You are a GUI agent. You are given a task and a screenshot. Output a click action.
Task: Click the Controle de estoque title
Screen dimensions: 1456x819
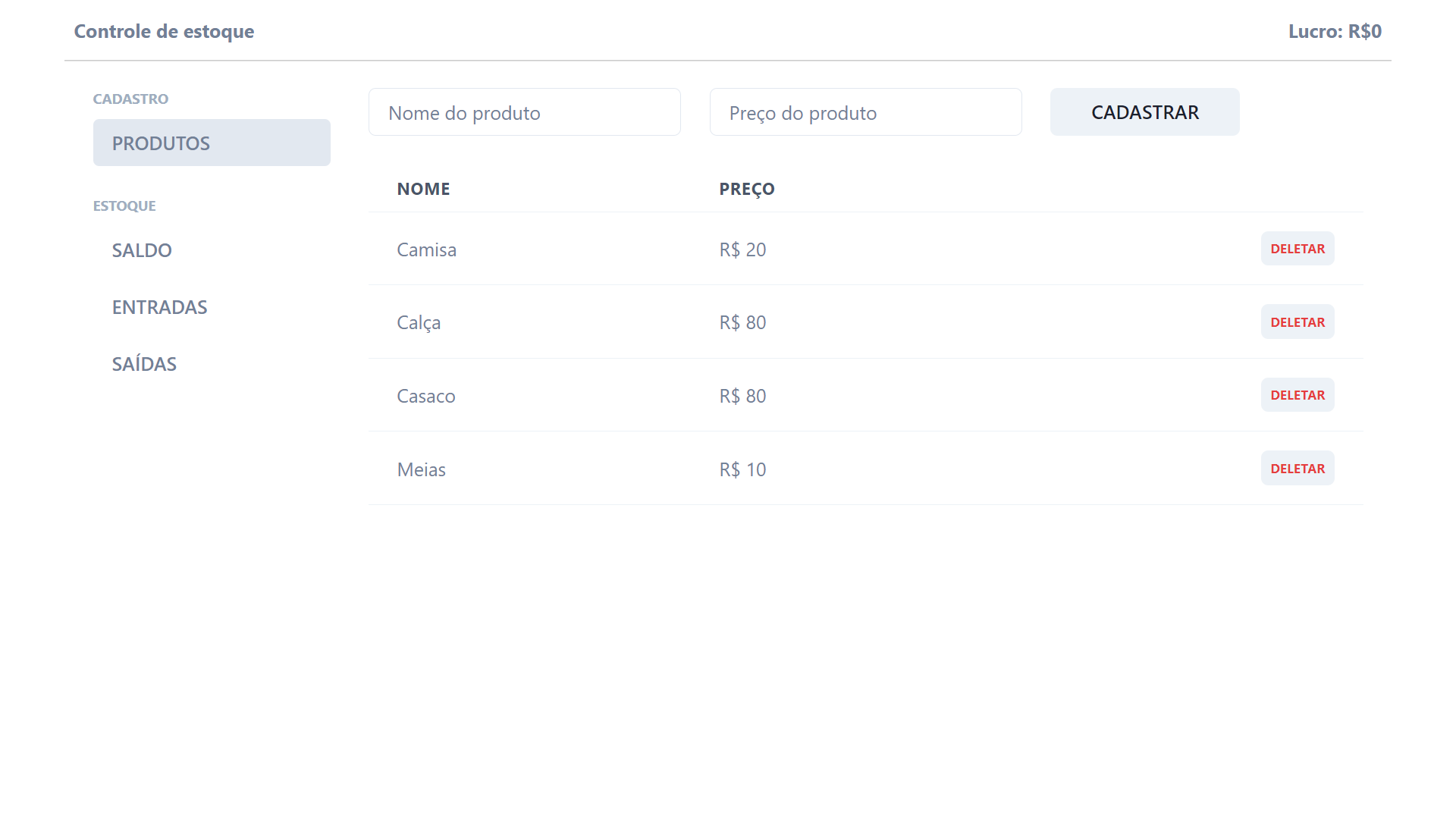point(164,32)
